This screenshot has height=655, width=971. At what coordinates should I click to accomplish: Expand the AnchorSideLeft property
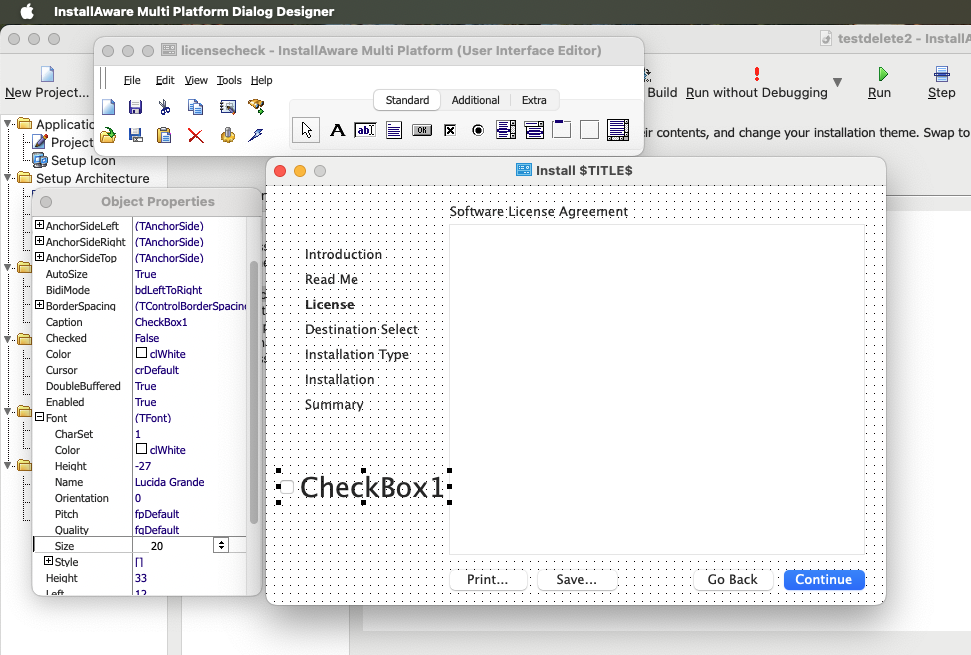click(40, 225)
